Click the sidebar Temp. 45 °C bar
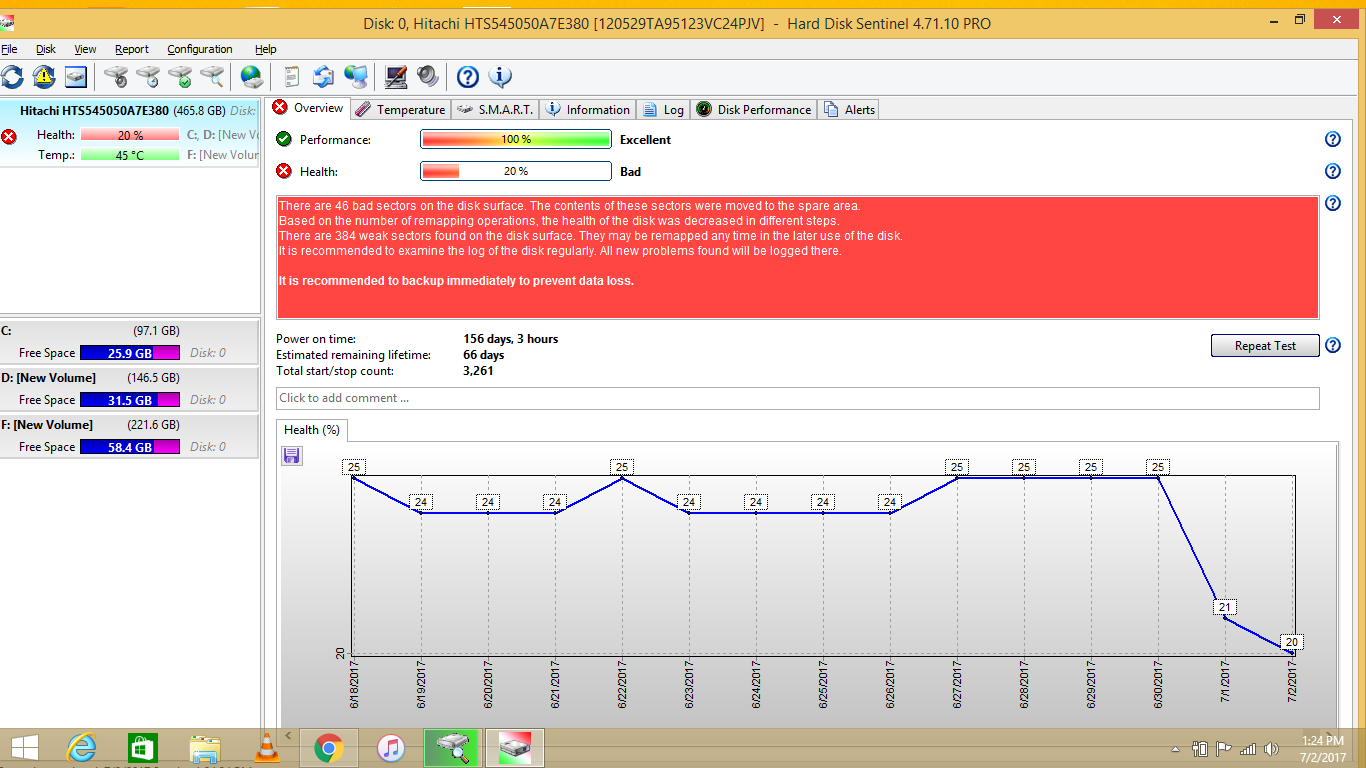 coord(130,155)
